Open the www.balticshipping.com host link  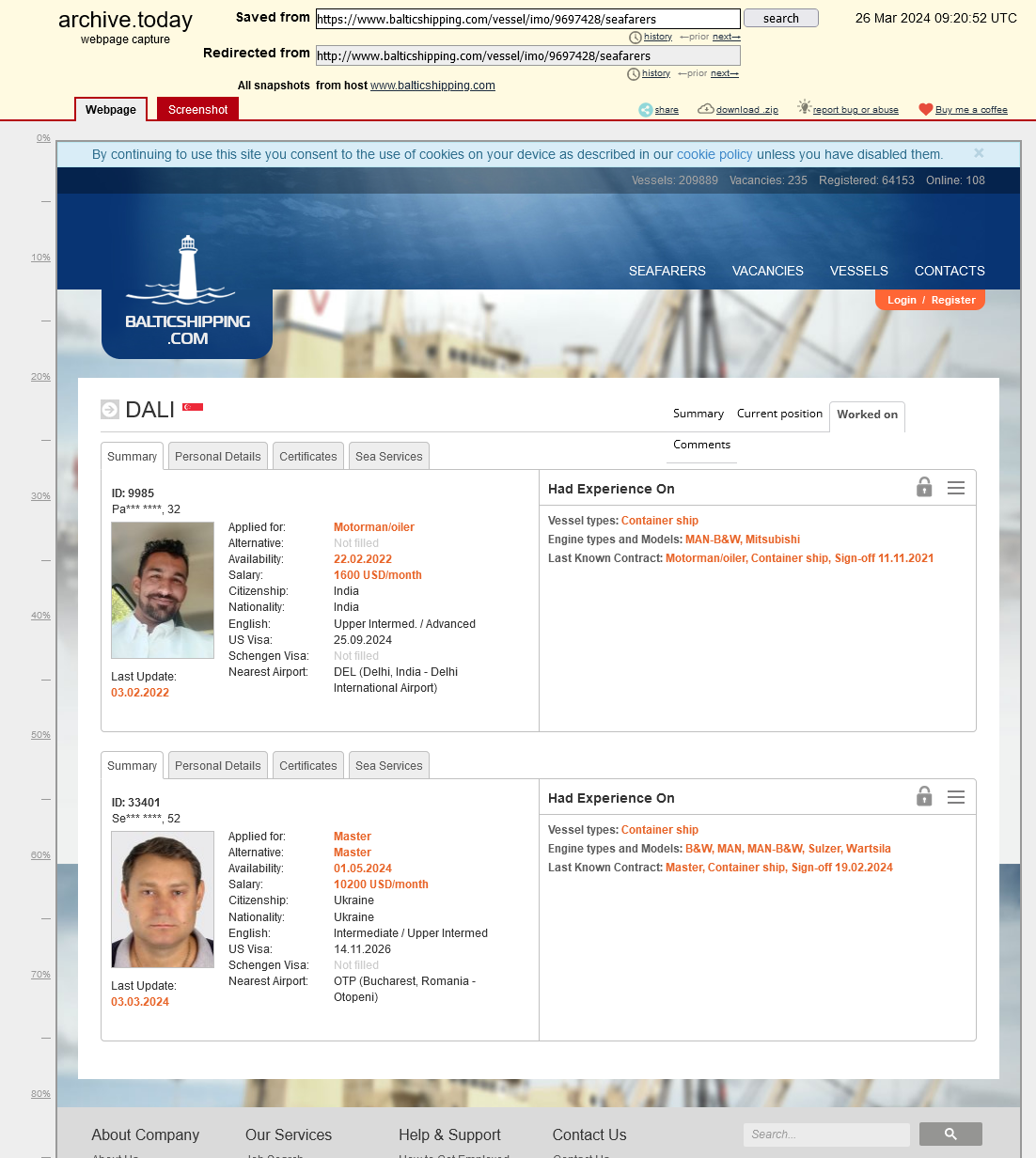tap(432, 86)
